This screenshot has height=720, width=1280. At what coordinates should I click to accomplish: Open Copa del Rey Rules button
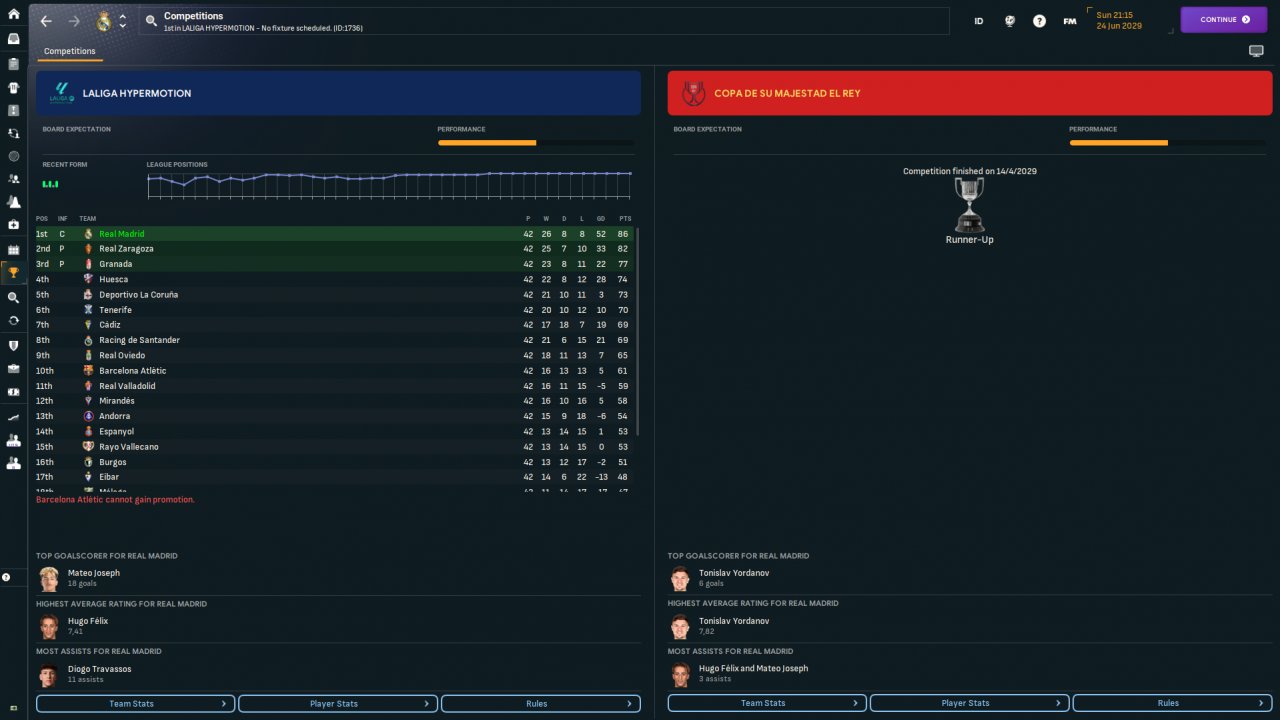(x=1172, y=703)
